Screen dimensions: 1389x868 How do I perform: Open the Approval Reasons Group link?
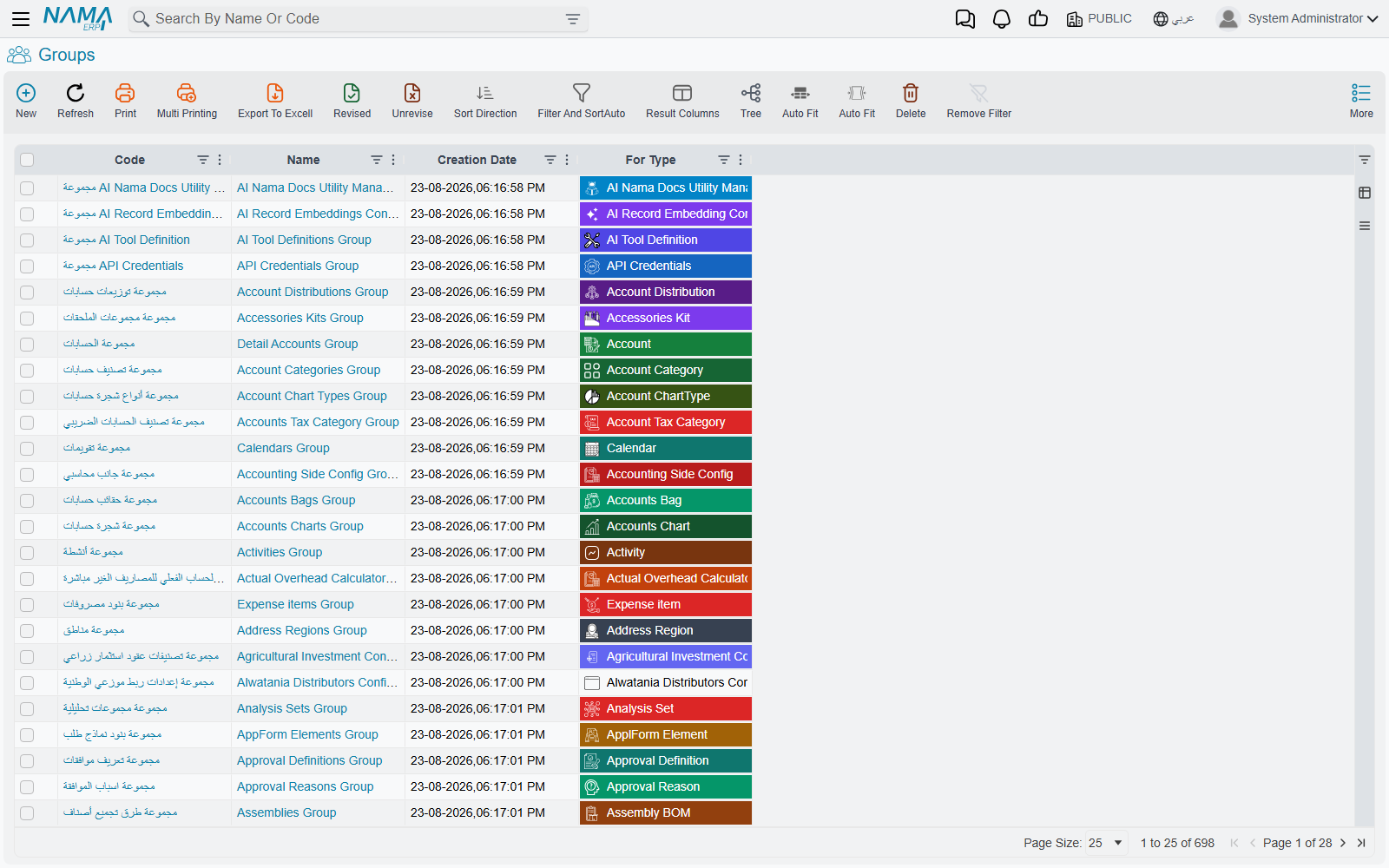(306, 786)
